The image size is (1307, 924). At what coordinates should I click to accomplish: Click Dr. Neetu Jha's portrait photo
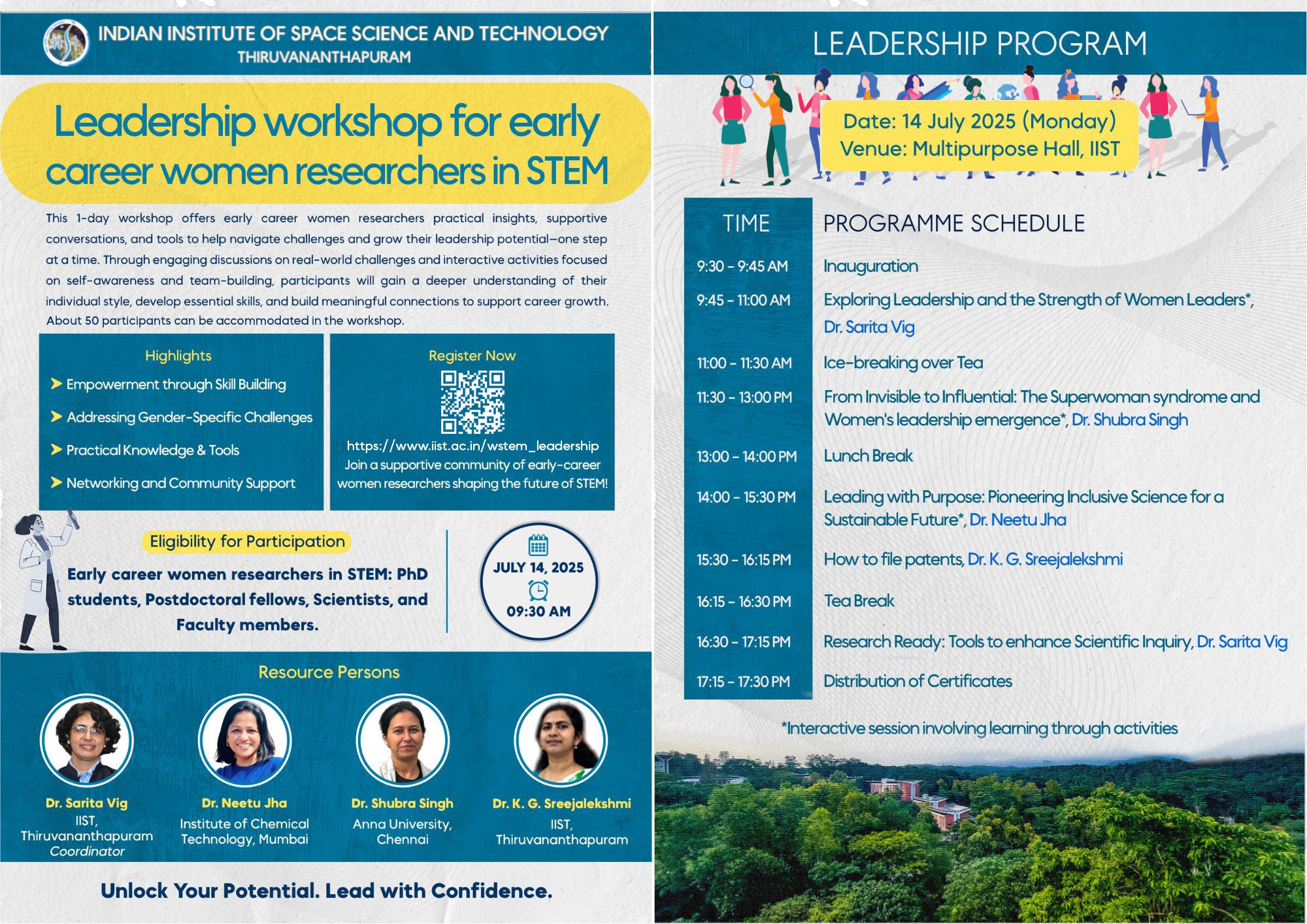point(245,740)
